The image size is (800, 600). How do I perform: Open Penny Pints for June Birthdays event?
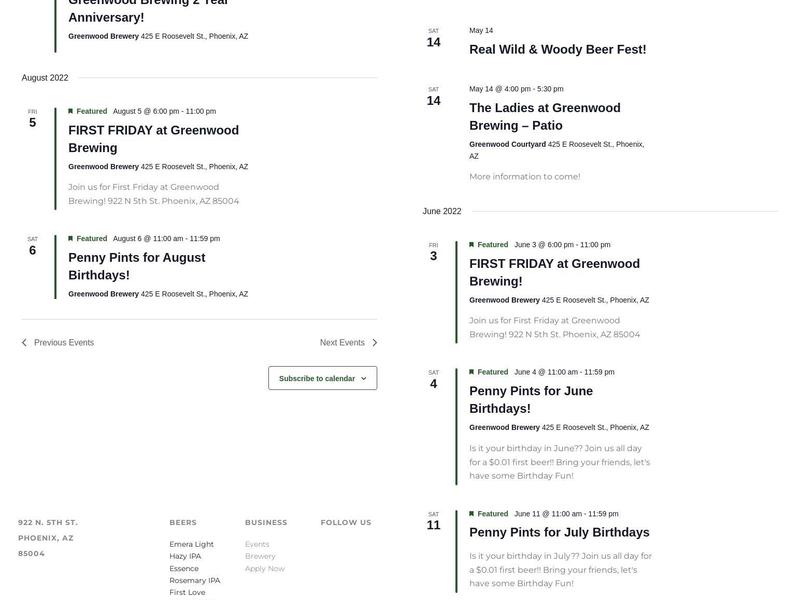pos(531,400)
